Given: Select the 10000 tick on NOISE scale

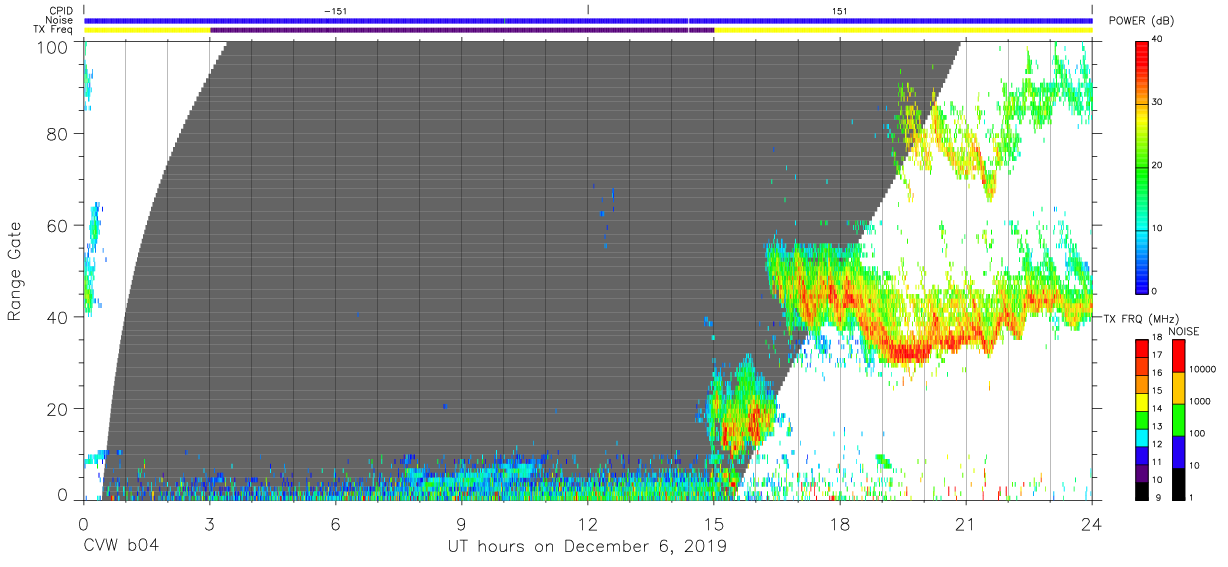Looking at the screenshot, I should click(x=1203, y=369).
